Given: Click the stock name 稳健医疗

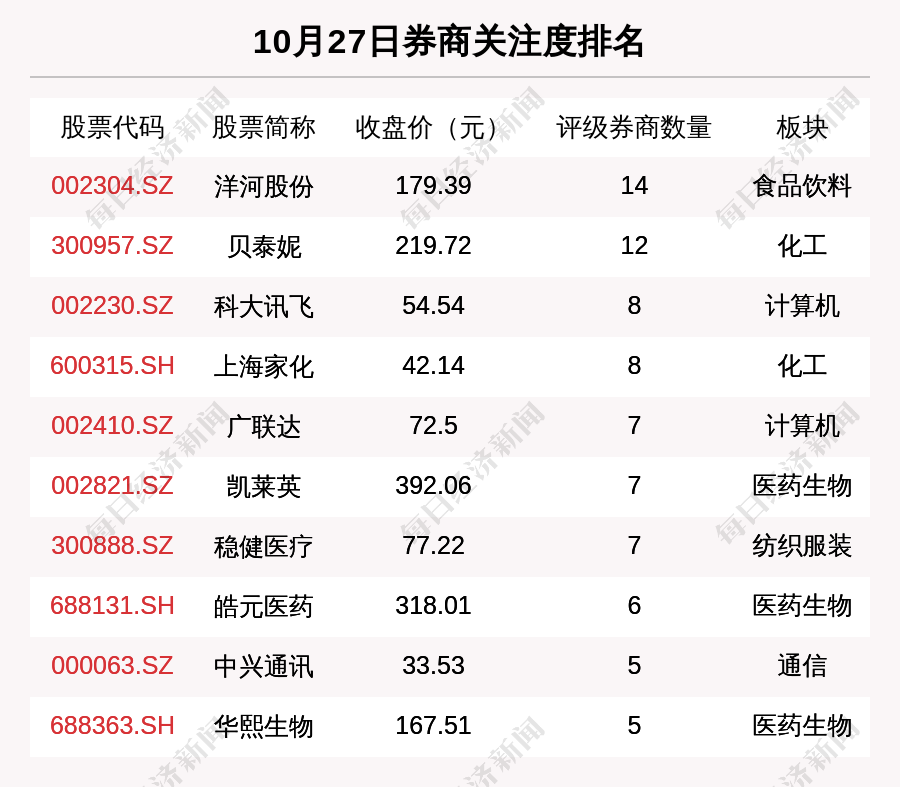Looking at the screenshot, I should [x=263, y=546].
